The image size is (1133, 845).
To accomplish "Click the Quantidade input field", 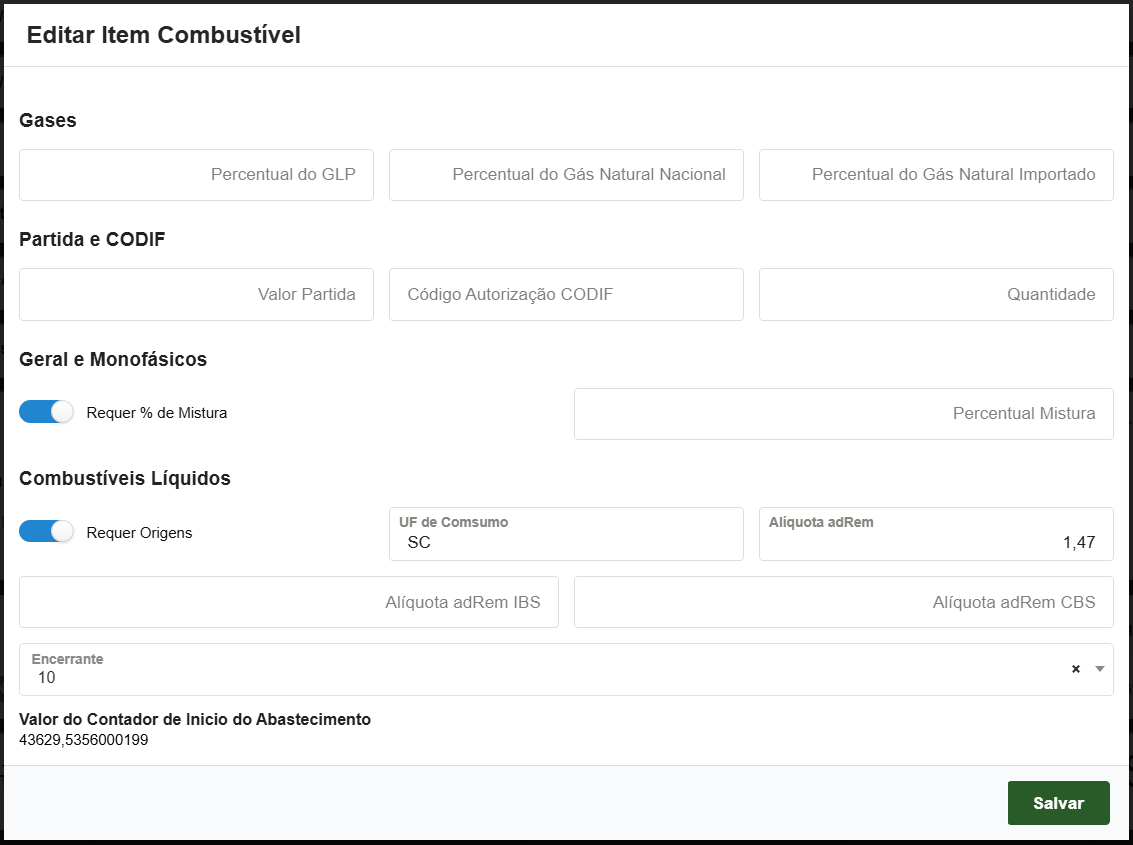I will 936,295.
